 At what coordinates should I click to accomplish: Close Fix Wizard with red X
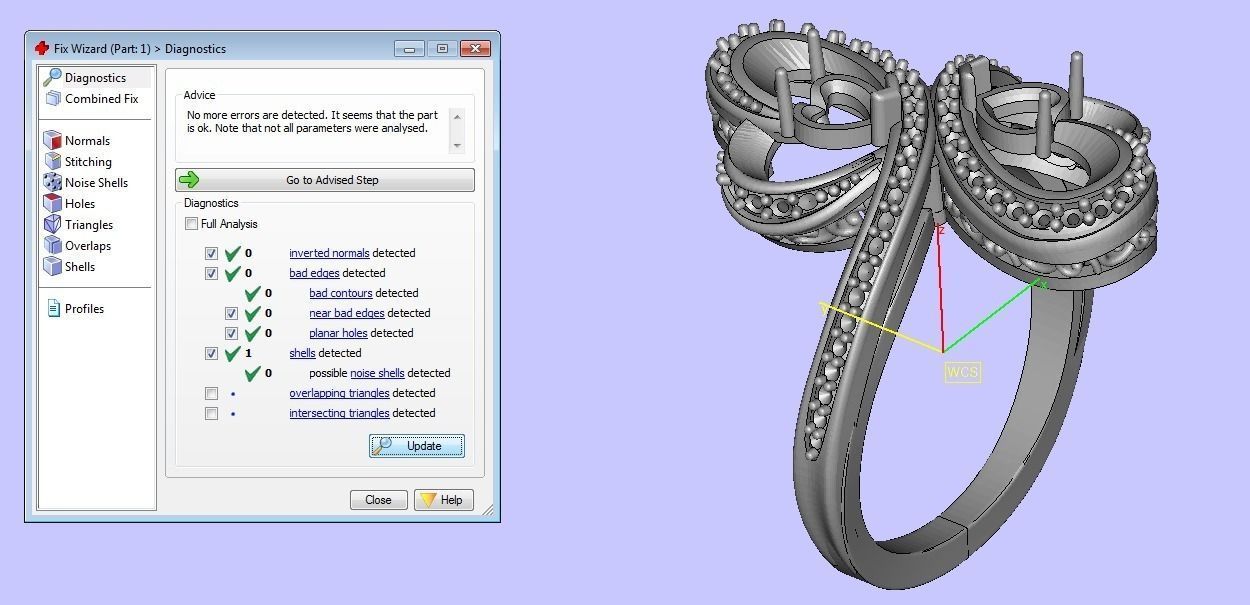[475, 48]
